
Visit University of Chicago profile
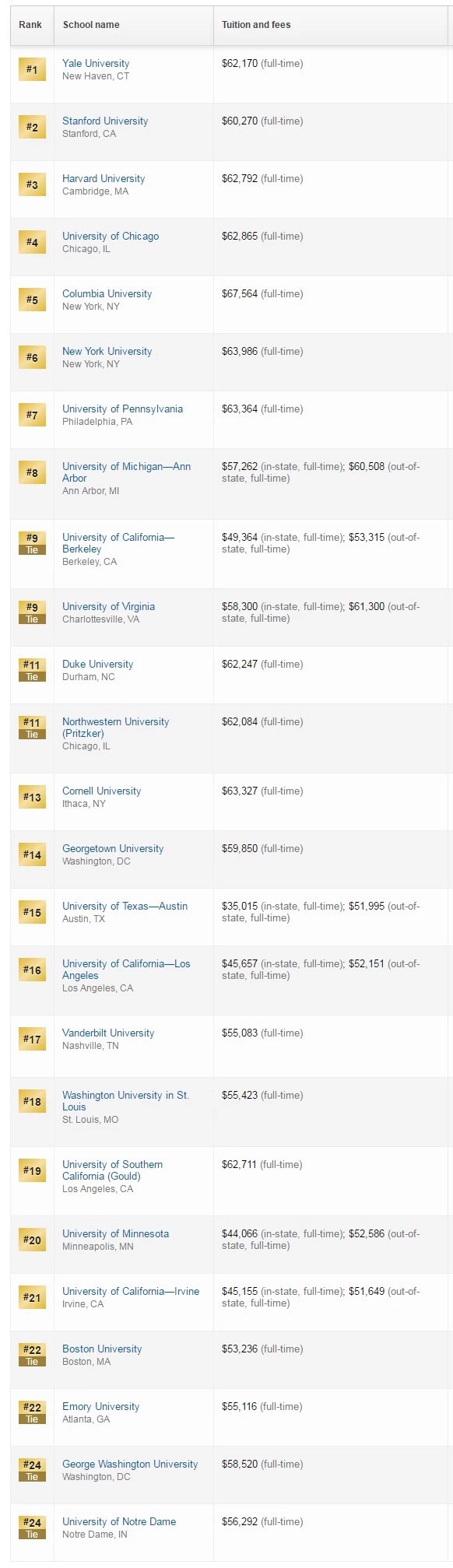point(111,236)
